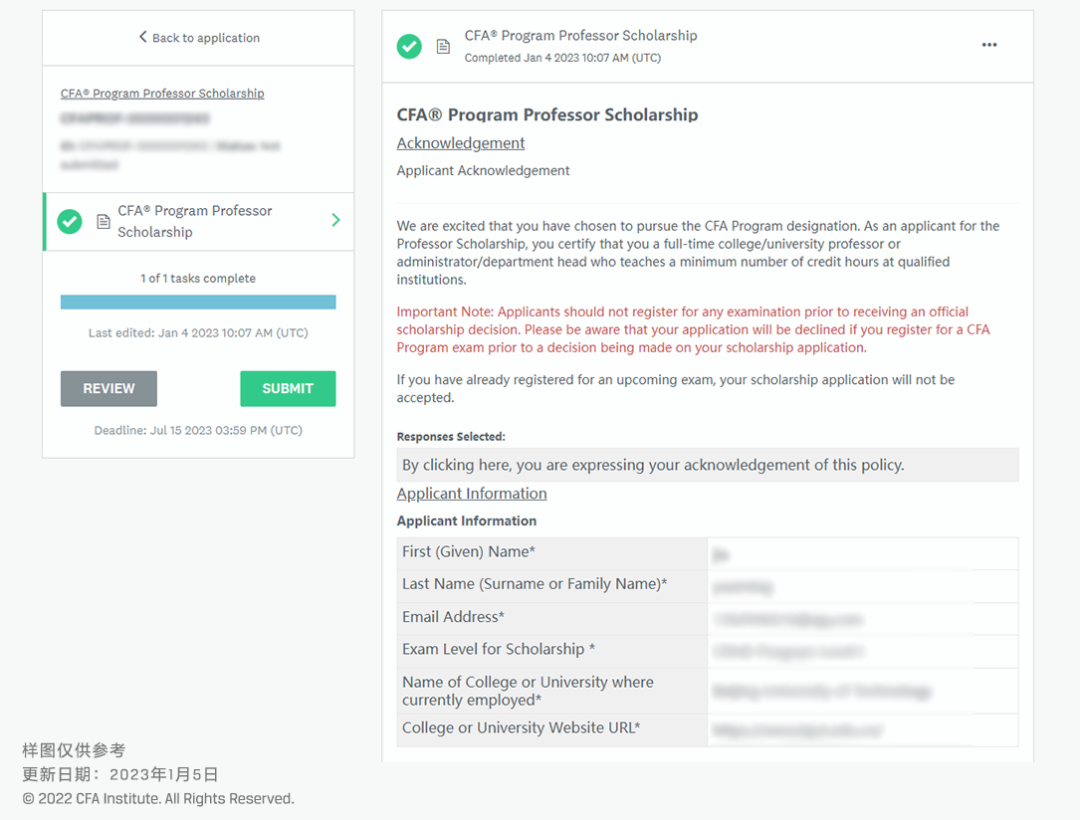
Task: Click the document icon in the task header
Action: [444, 46]
